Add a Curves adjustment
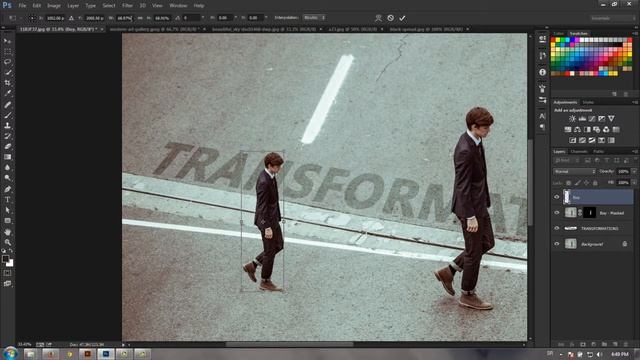The height and width of the screenshot is (360, 640). click(x=592, y=119)
